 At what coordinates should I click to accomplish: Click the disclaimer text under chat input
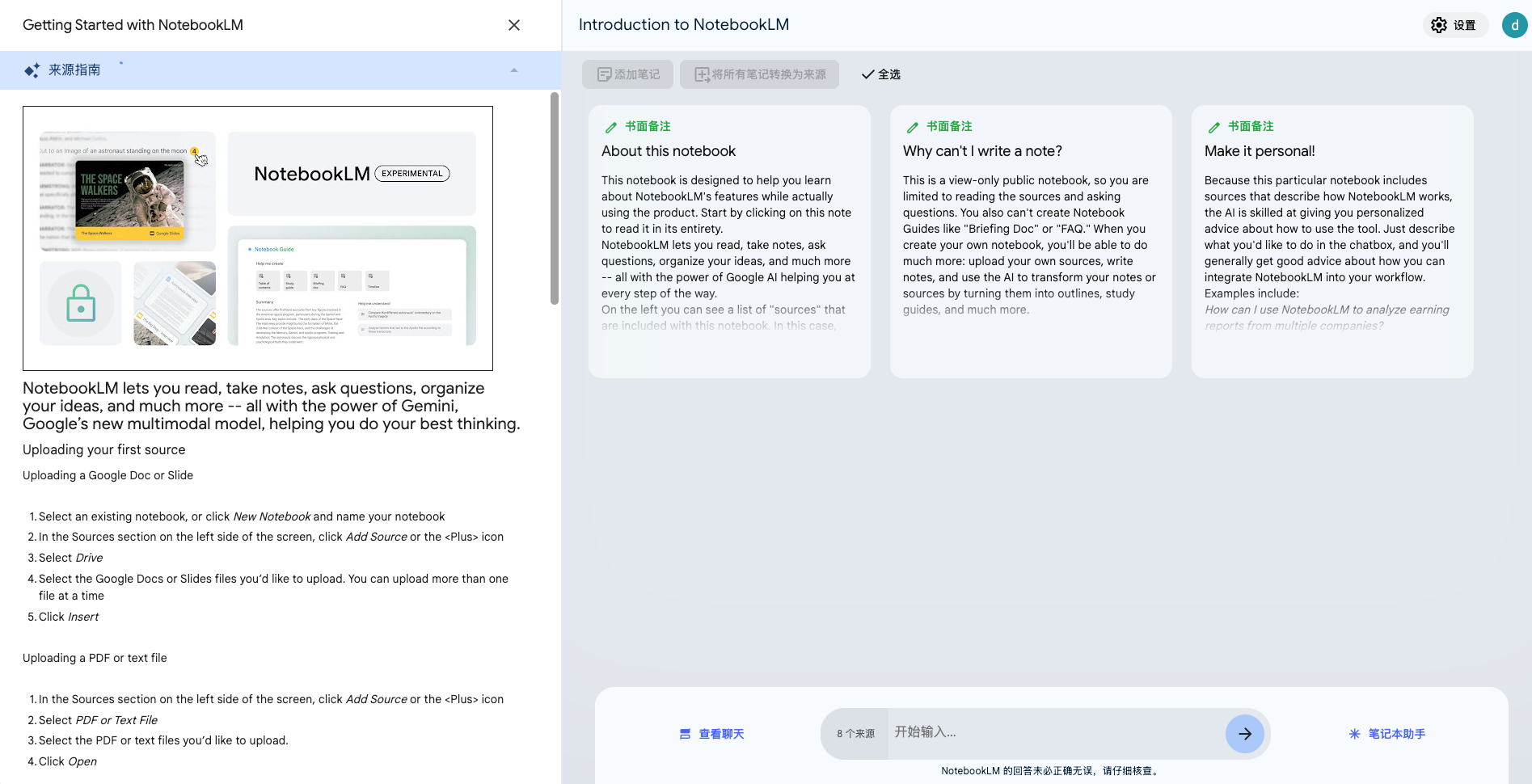pos(1052,771)
